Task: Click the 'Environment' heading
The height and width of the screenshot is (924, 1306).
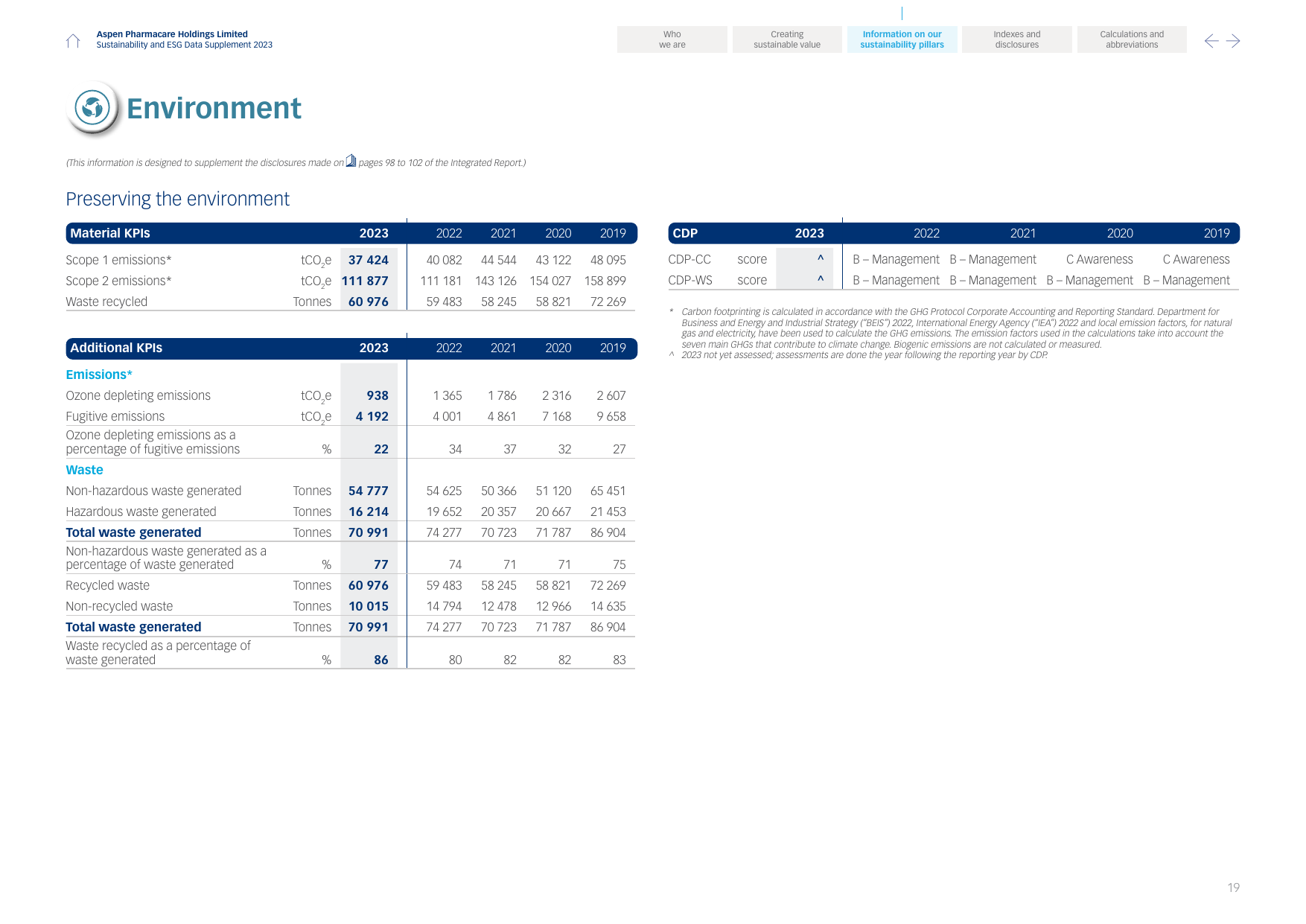Action: point(214,109)
